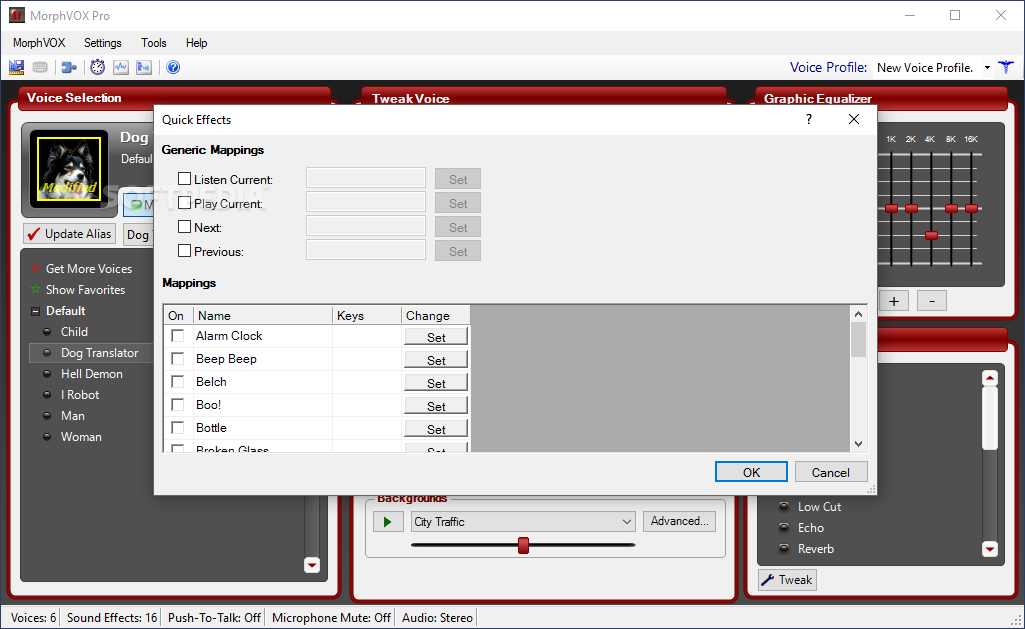
Task: Click the dog voice thumbnail picture
Action: point(69,169)
